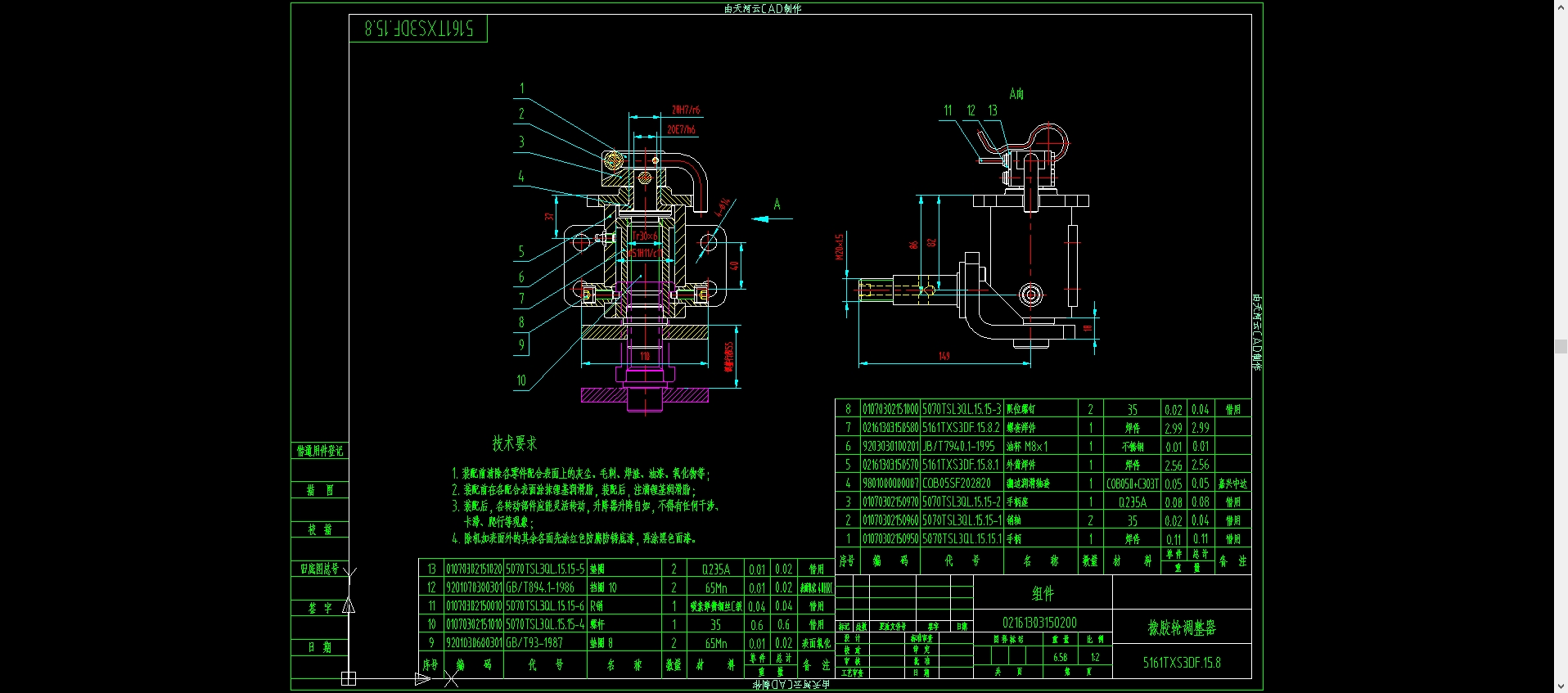This screenshot has width=1568, height=693.
Task: Select the code 02161303150200 in title block
Action: pos(1039,623)
